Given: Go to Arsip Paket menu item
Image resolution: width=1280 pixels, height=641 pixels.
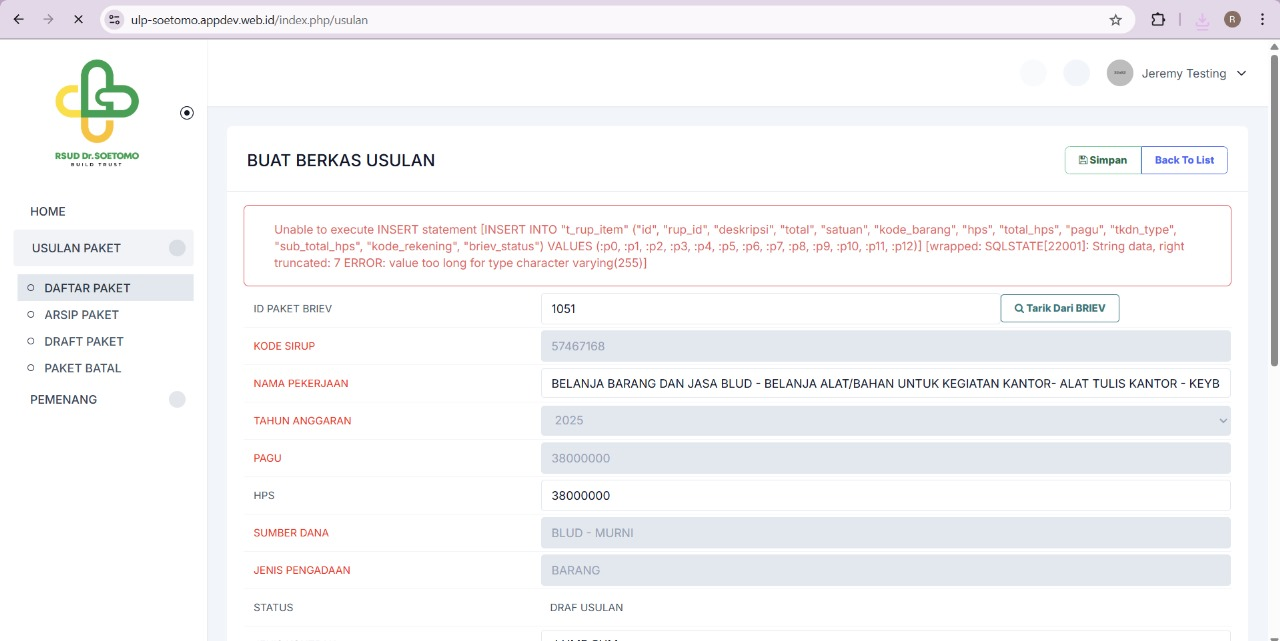Looking at the screenshot, I should click(81, 314).
